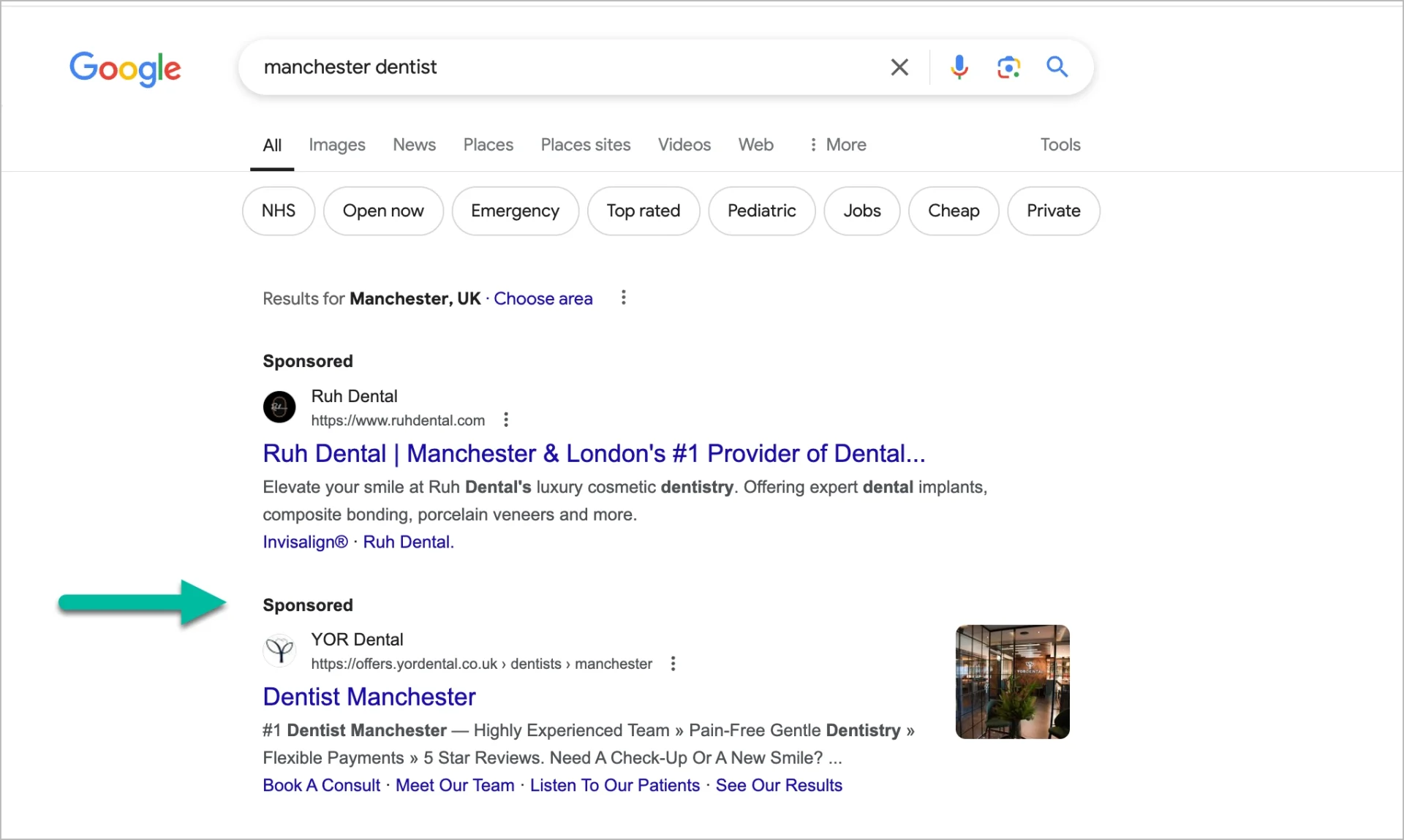The image size is (1404, 840).
Task: Open the Tools options
Action: coord(1060,145)
